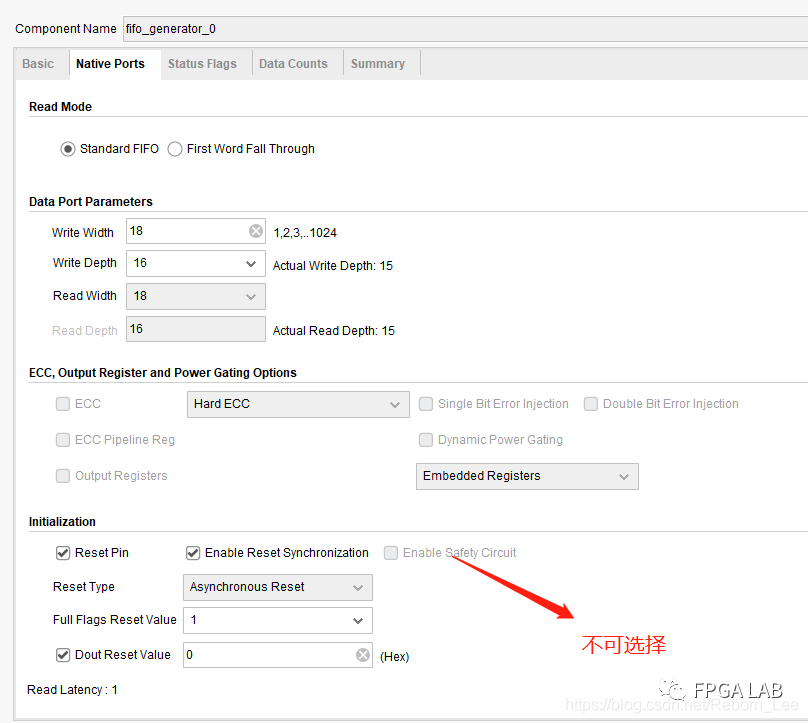808x723 pixels.
Task: Click the 'Read Latency : 1' text
Action: pyautogui.click(x=72, y=690)
